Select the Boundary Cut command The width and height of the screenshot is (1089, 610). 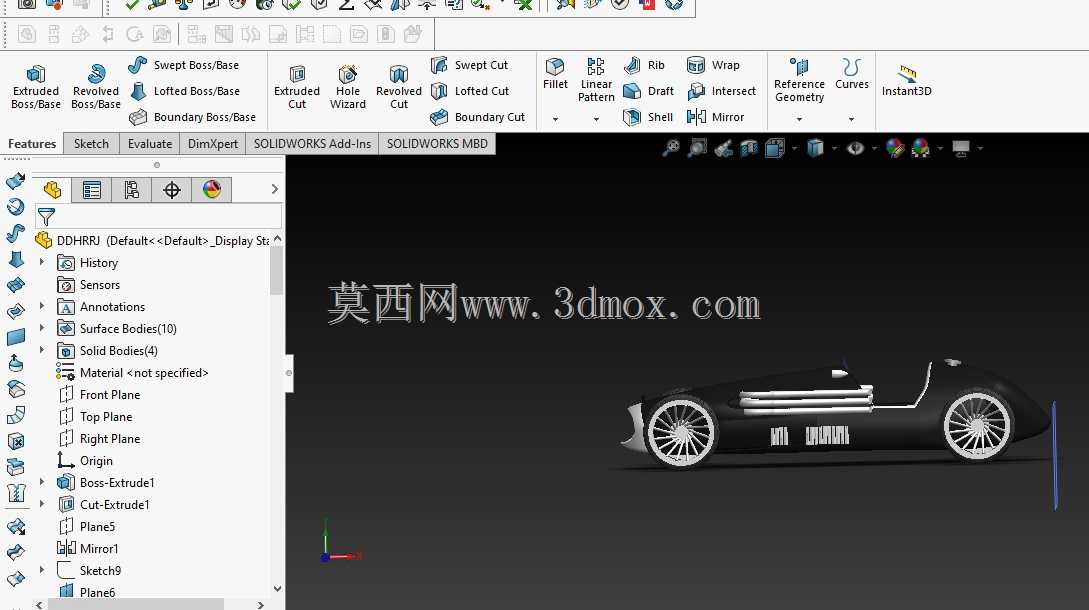477,117
